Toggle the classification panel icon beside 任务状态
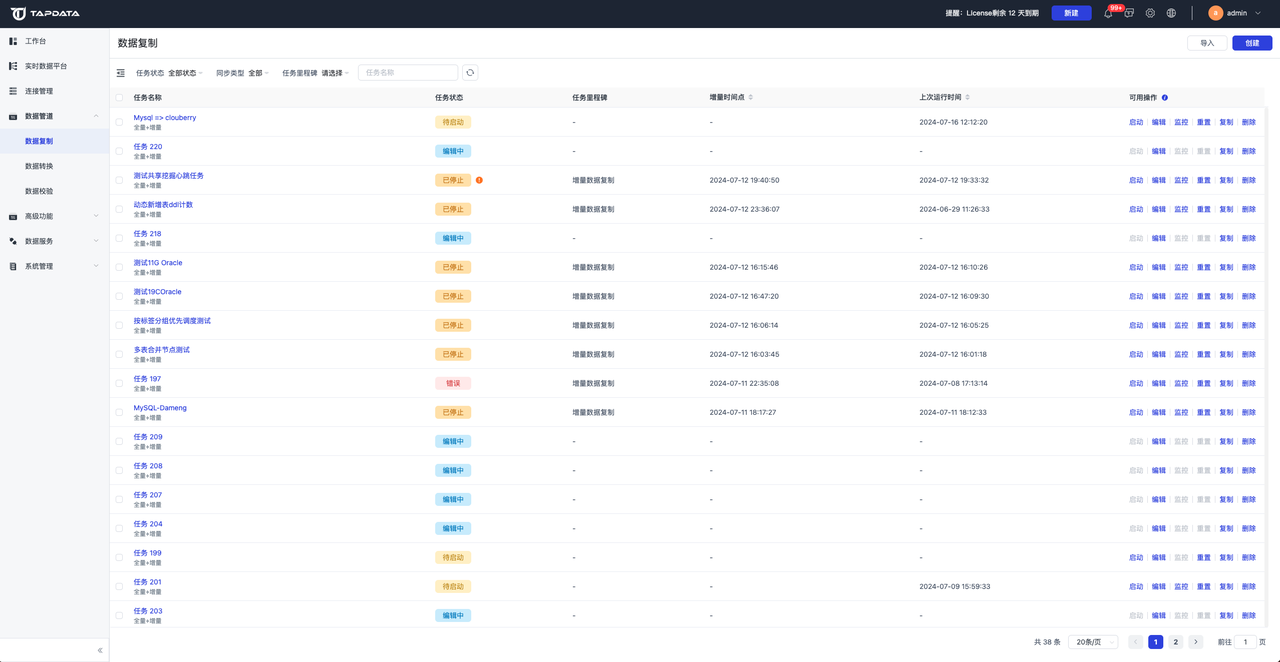This screenshot has height=662, width=1280. 121,73
